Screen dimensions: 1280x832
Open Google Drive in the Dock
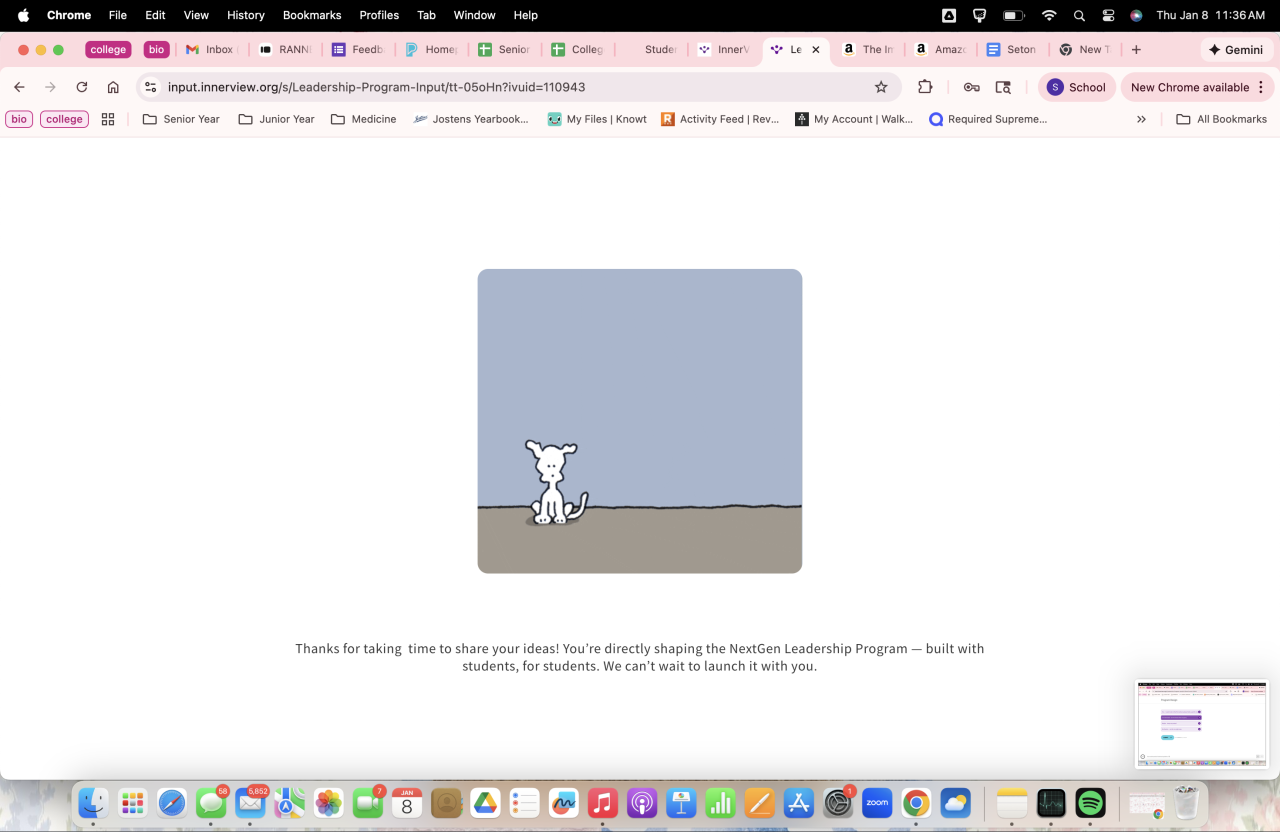(485, 802)
